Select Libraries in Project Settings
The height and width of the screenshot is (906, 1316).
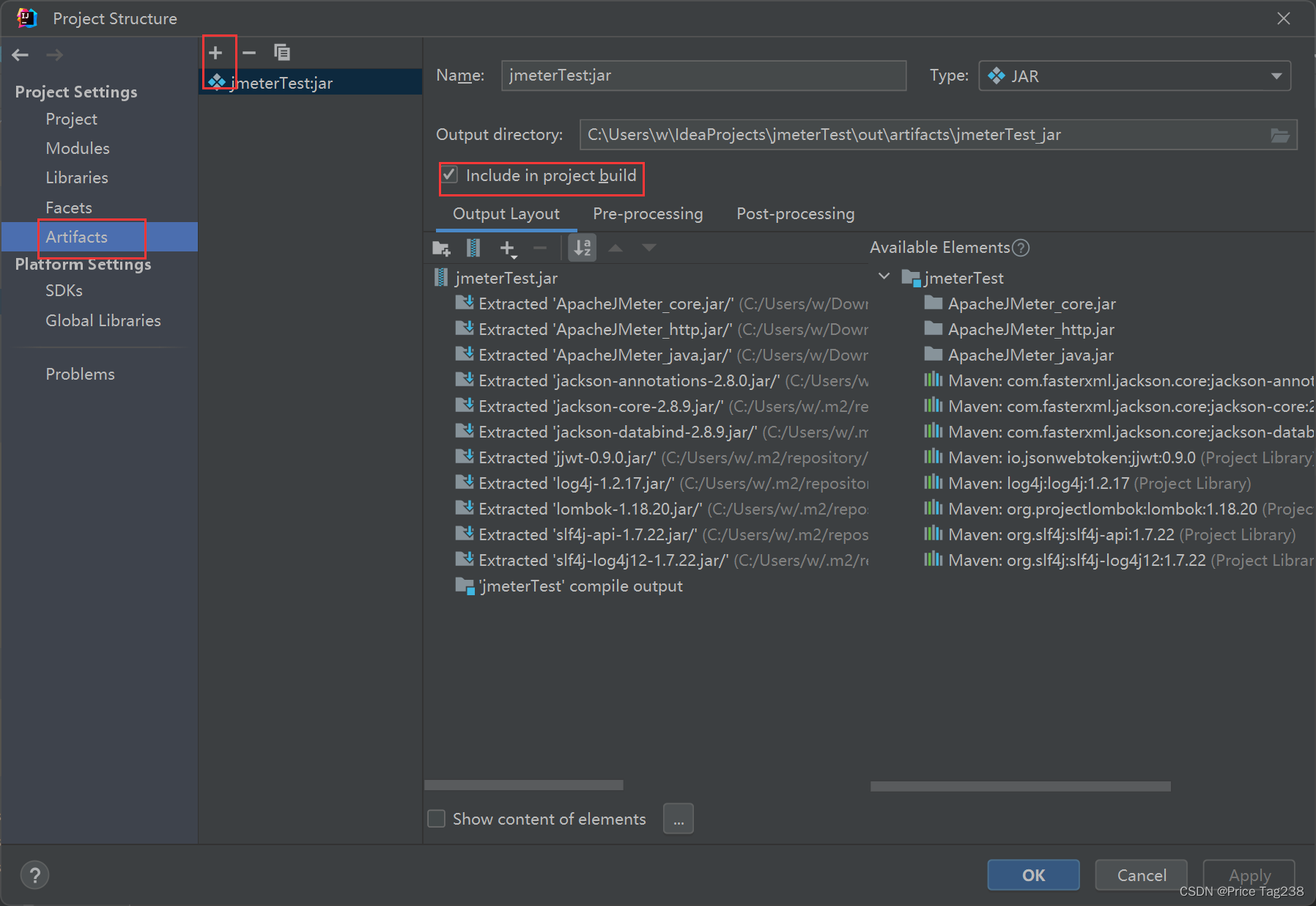[76, 177]
